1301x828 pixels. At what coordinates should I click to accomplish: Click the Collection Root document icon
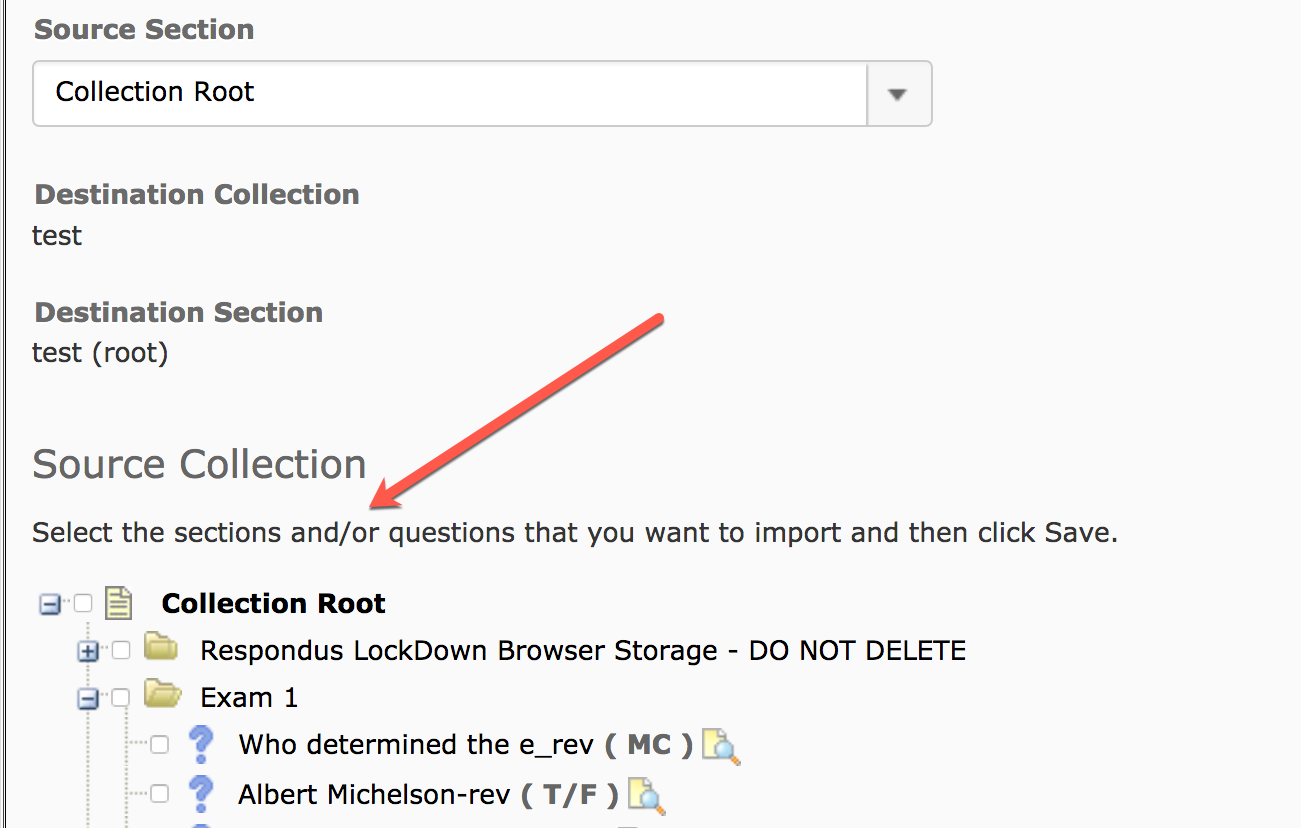click(x=119, y=603)
